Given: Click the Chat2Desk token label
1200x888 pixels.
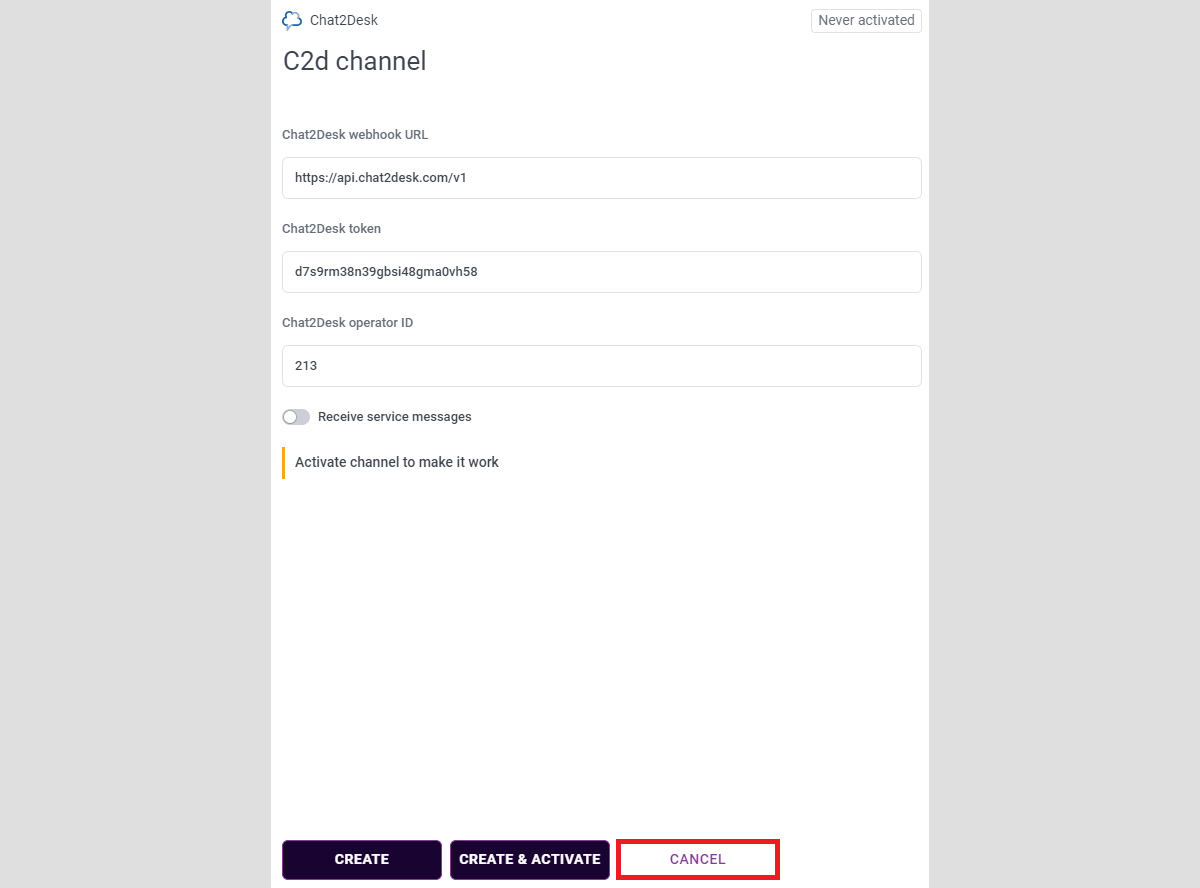Looking at the screenshot, I should [x=331, y=229].
